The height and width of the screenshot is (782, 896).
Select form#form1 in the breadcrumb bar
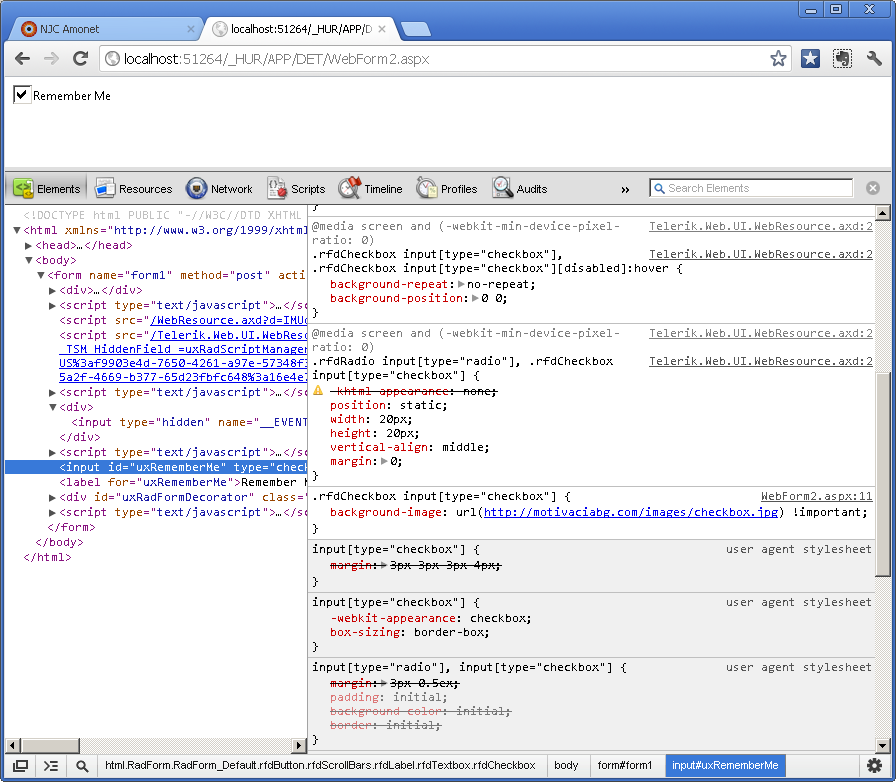[623, 766]
